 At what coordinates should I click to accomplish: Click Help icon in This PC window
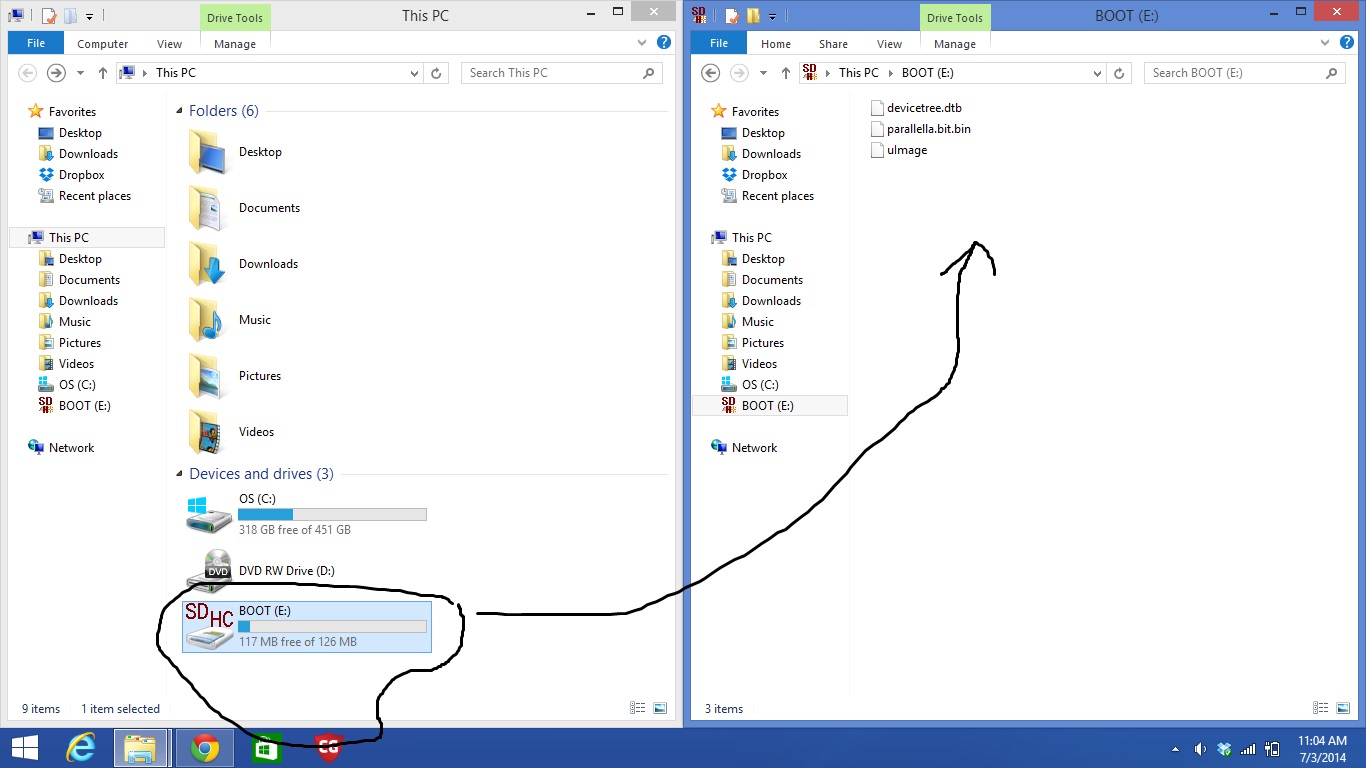(x=663, y=43)
